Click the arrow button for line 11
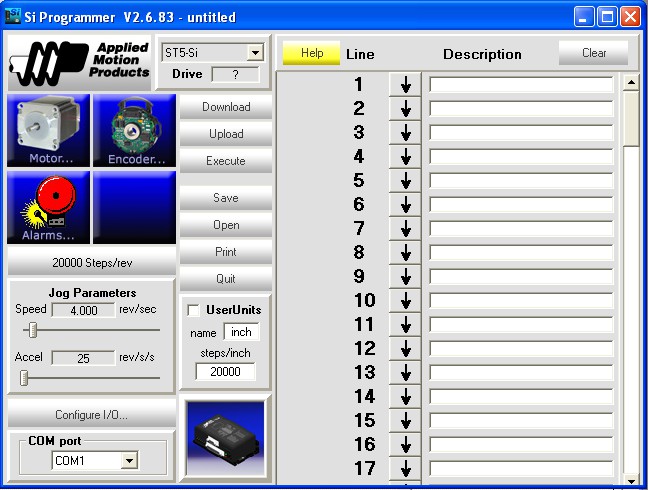 pos(405,324)
